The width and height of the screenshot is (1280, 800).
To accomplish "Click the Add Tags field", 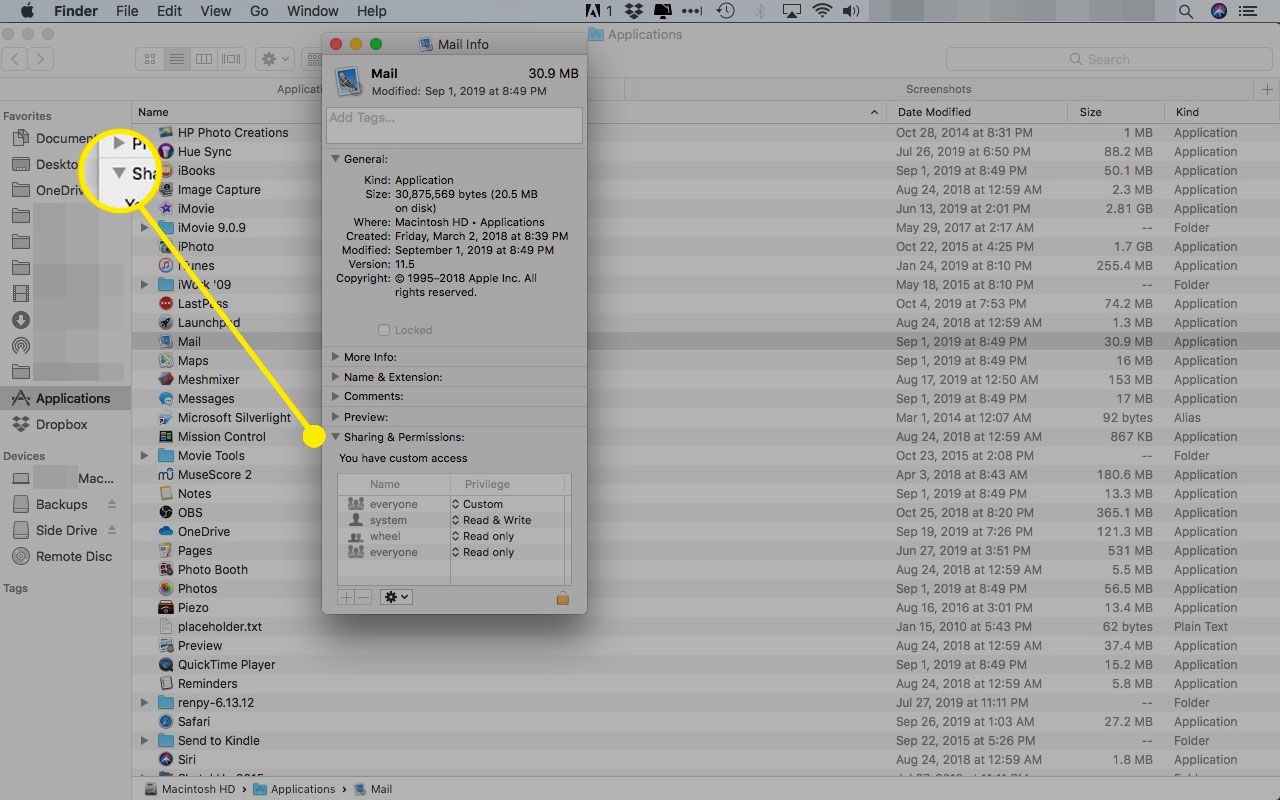I will (455, 125).
